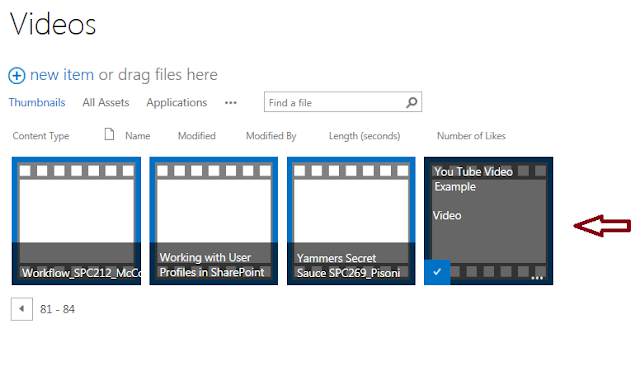Sort by Content Type column
Image resolution: width=640 pixels, height=366 pixels.
(41, 136)
